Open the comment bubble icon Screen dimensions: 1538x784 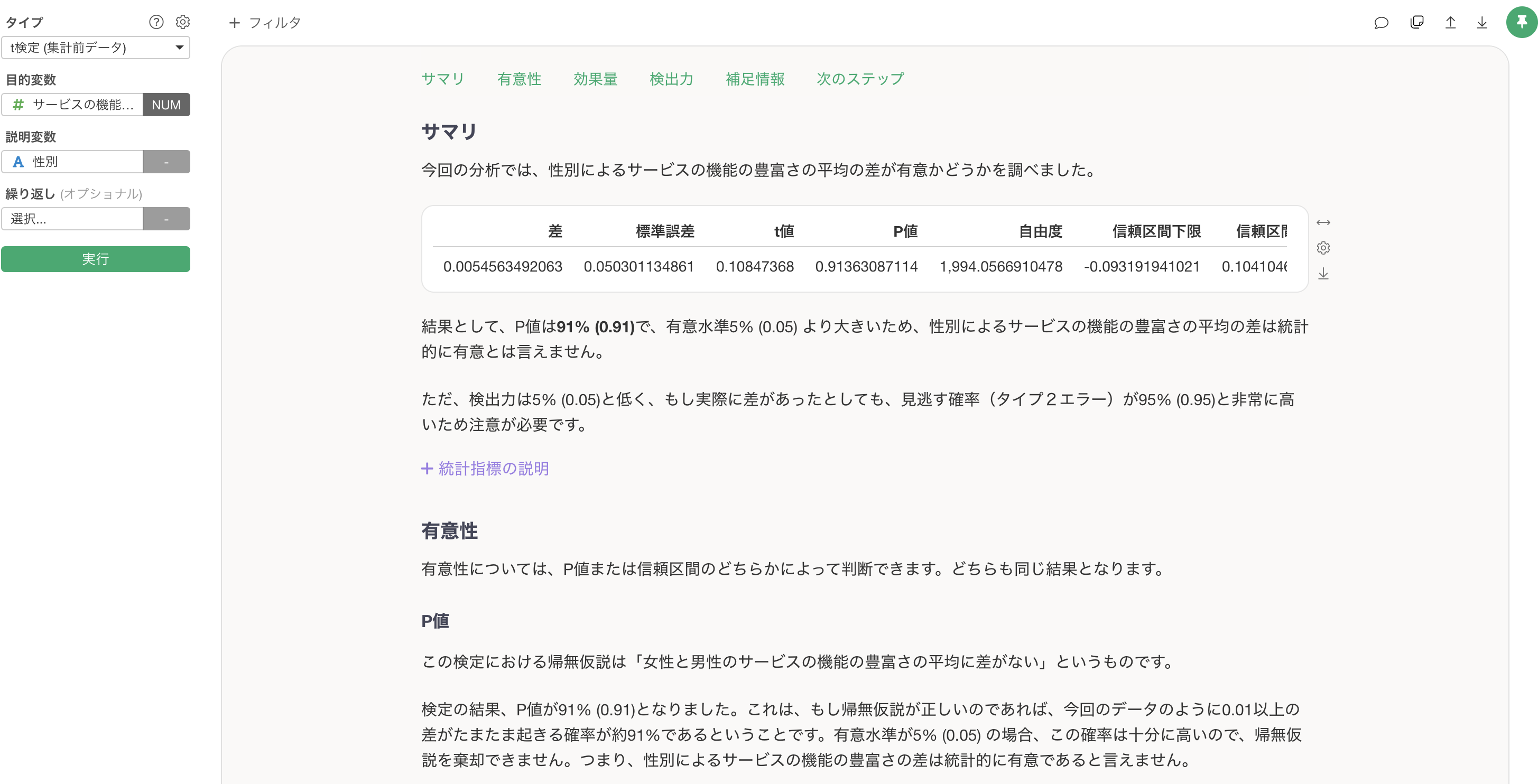(1381, 23)
